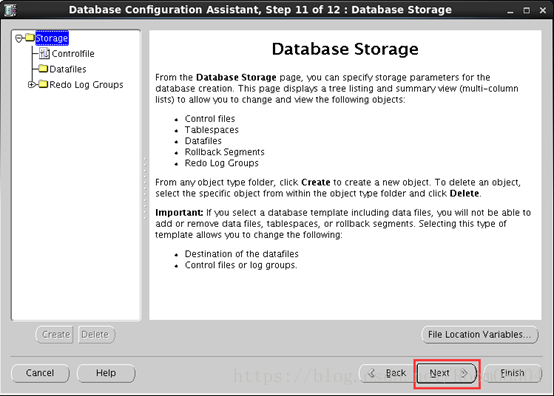Click the 'Rollback Segments' bullet text
Image resolution: width=554 pixels, height=396 pixels.
pos(225,152)
